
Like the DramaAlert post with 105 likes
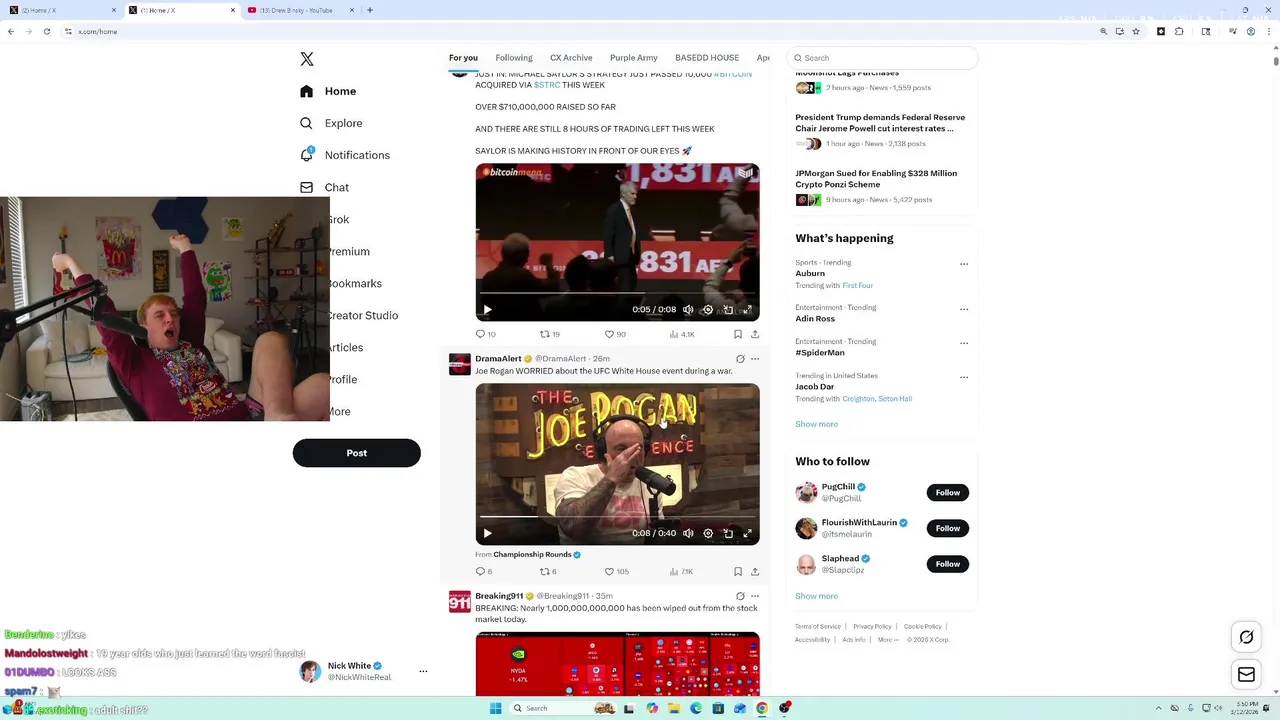coord(616,571)
